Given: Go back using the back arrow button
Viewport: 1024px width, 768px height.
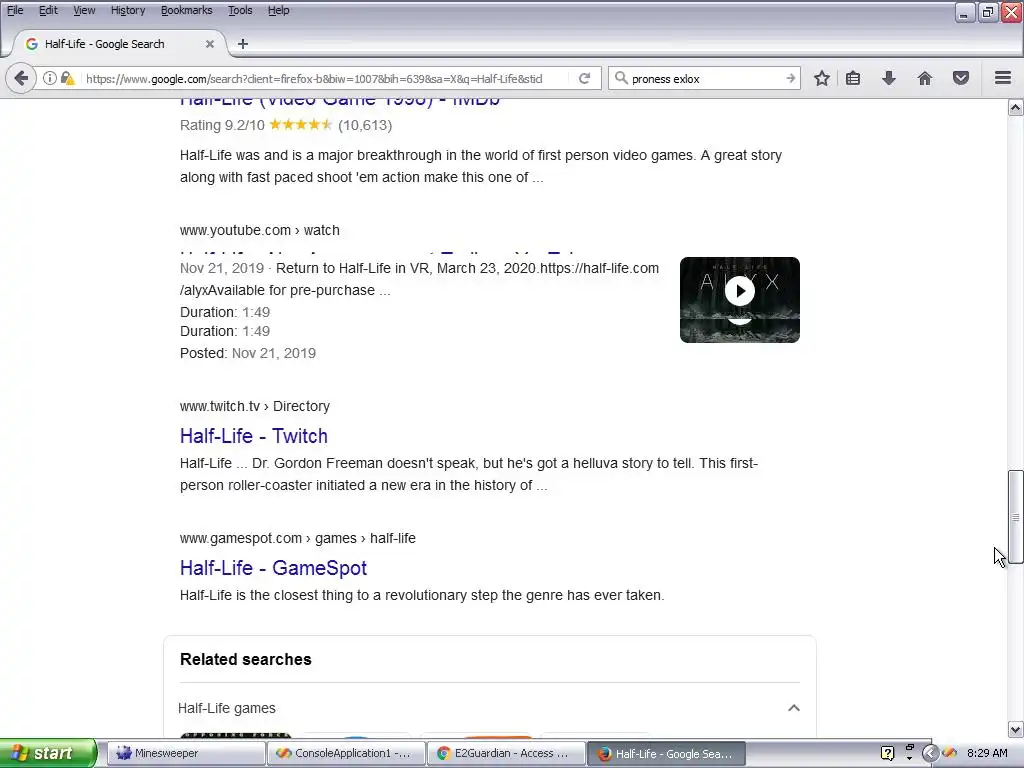Looking at the screenshot, I should (21, 78).
